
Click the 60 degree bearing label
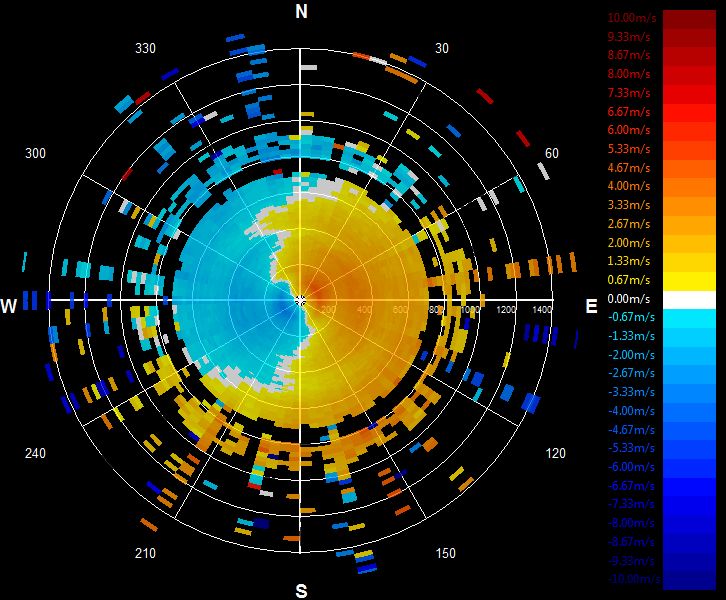551,153
